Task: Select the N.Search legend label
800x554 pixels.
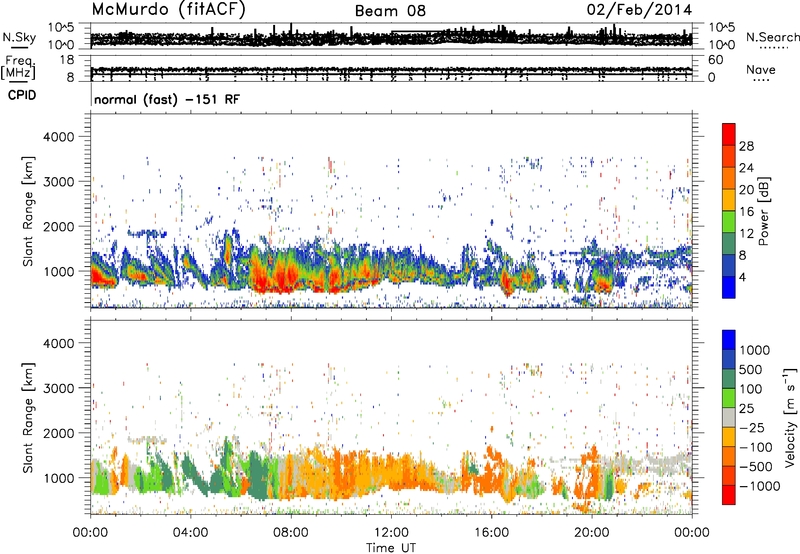Action: coord(773,37)
